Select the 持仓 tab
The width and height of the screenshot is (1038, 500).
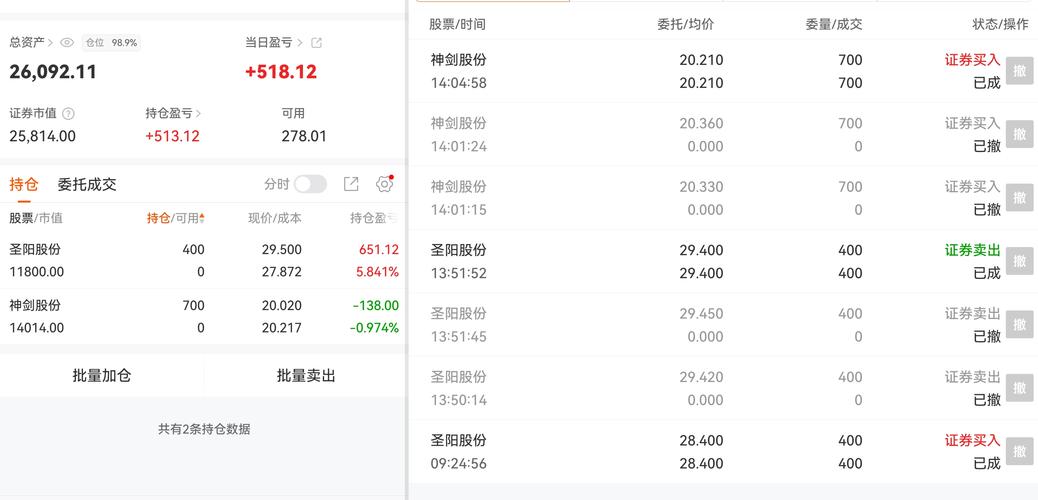[24, 184]
